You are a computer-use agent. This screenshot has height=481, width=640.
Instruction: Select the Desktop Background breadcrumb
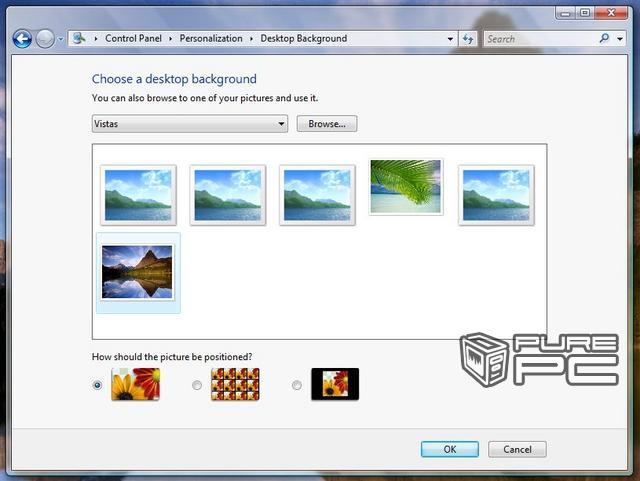tap(304, 38)
